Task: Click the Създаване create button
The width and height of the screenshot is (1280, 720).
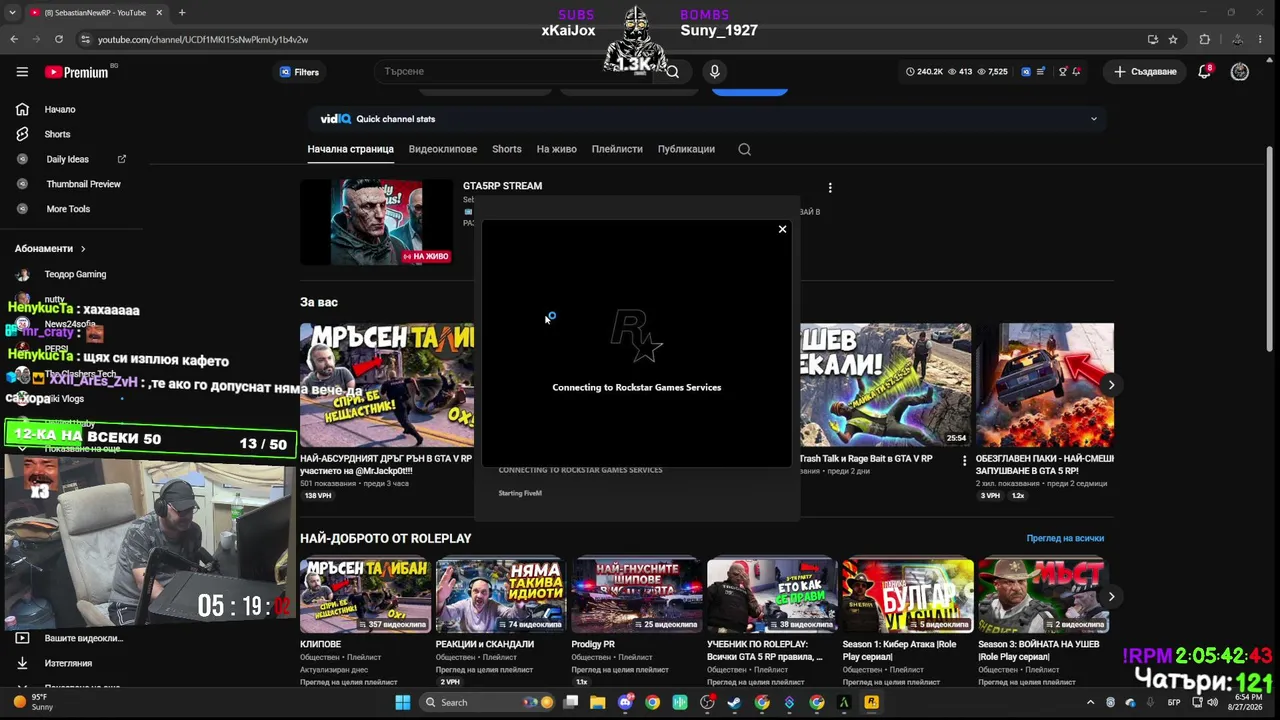Action: (x=1146, y=72)
